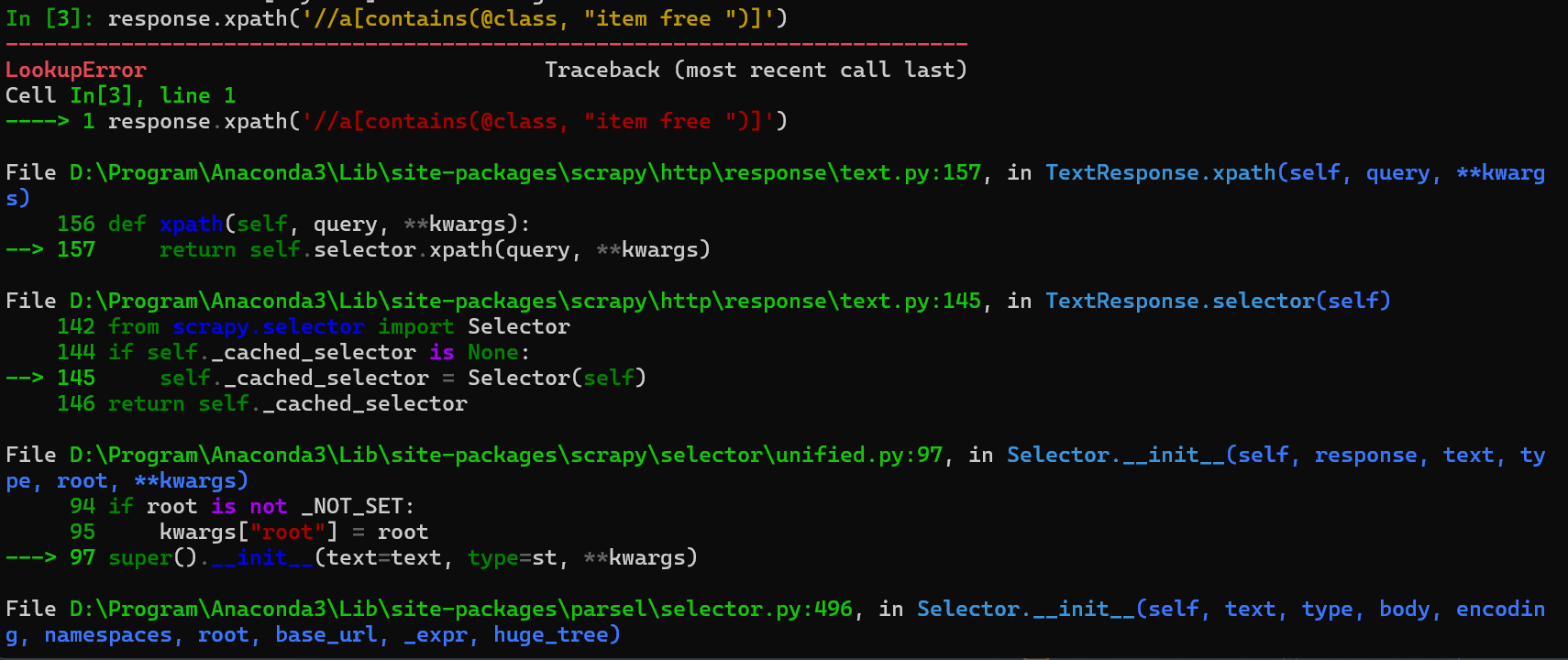The height and width of the screenshot is (660, 1568).
Task: Click the red xpath string in traceback line 1
Action: (537, 122)
